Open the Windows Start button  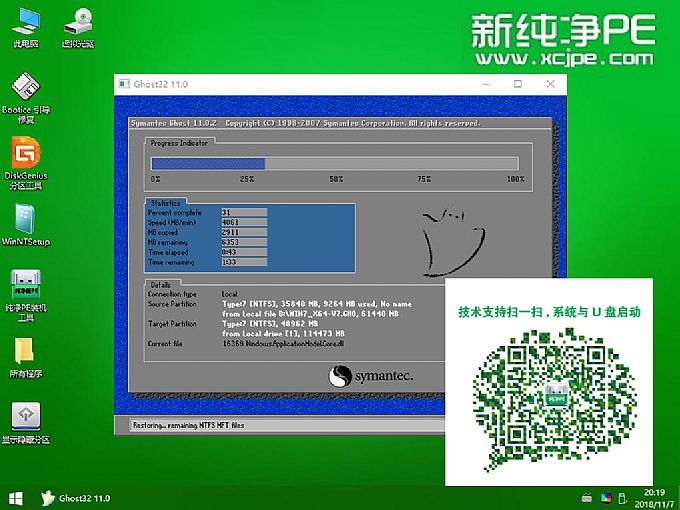tap(16, 498)
